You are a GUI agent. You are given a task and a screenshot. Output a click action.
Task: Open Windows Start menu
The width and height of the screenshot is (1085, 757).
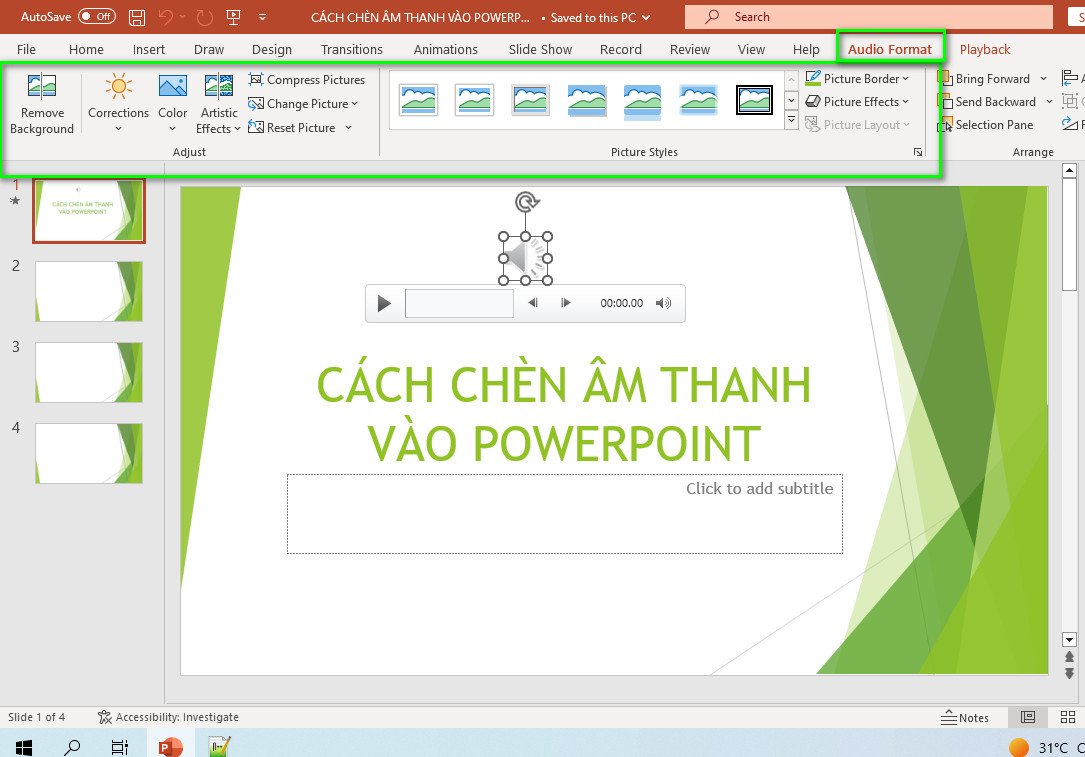pyautogui.click(x=24, y=747)
